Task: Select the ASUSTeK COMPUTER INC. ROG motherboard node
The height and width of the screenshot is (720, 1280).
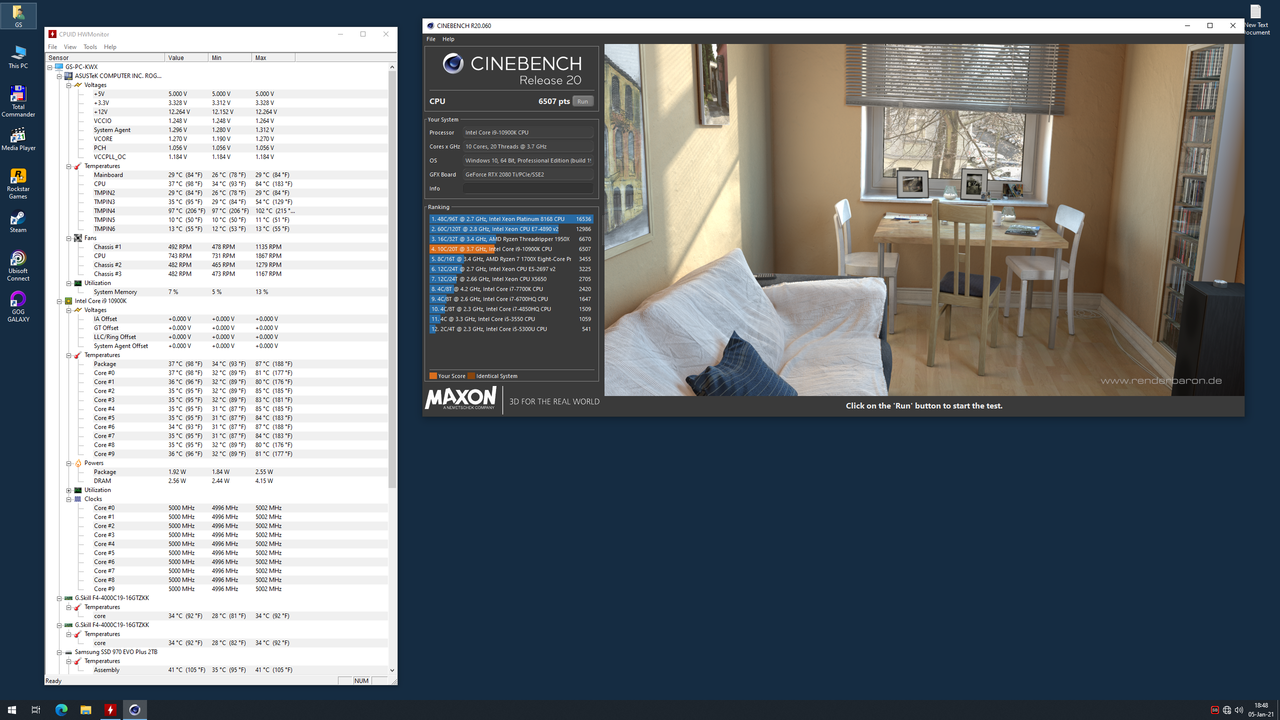Action: (x=118, y=76)
